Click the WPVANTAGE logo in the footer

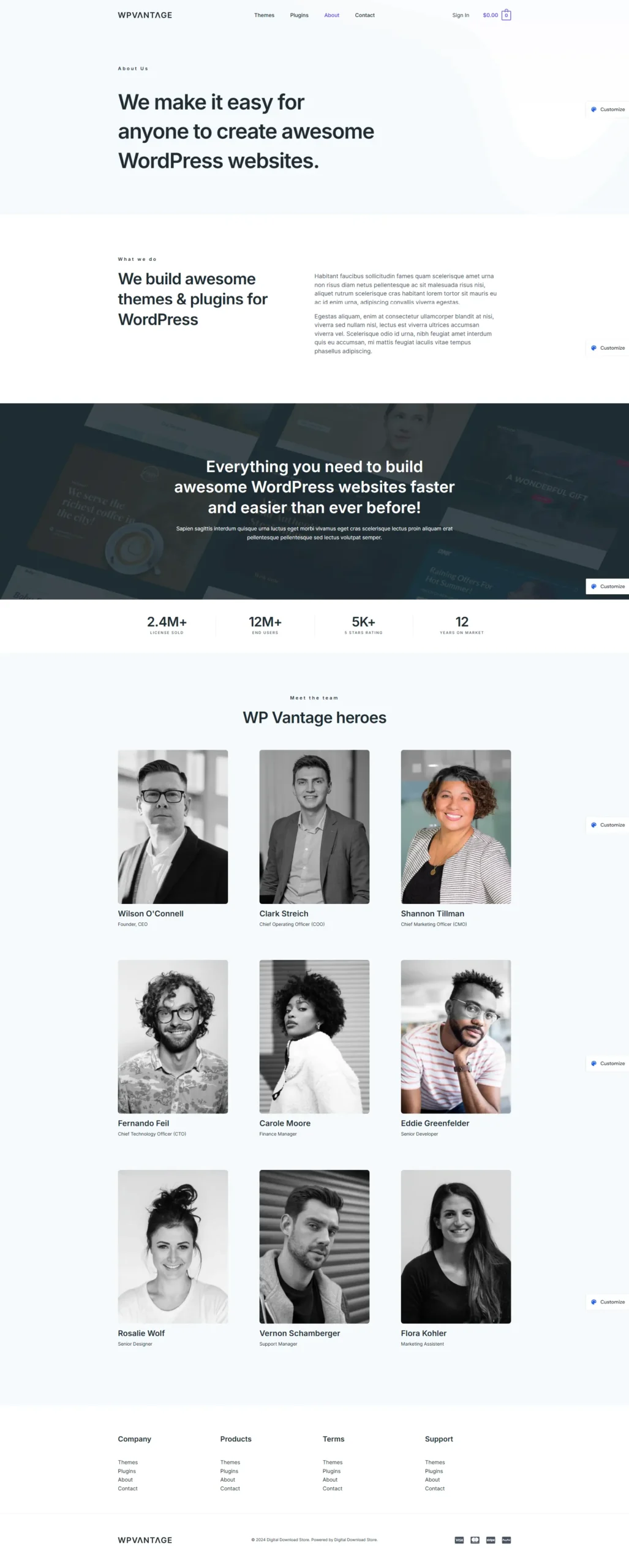pos(145,1540)
